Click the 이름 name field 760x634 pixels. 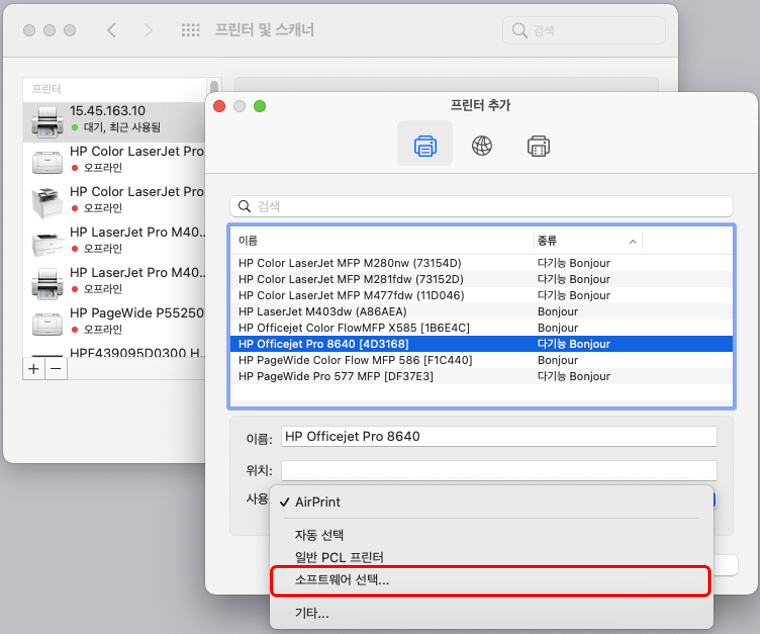pyautogui.click(x=499, y=437)
